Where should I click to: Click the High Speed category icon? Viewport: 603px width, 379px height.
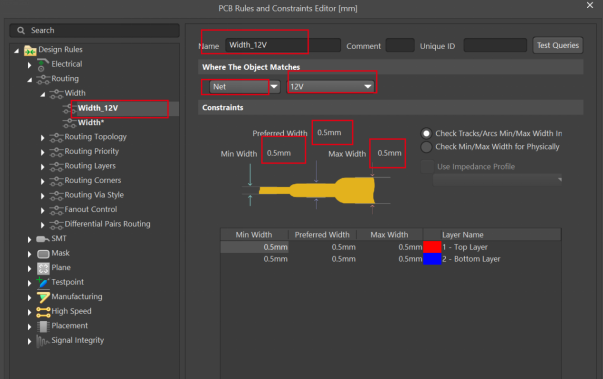pyautogui.click(x=43, y=312)
